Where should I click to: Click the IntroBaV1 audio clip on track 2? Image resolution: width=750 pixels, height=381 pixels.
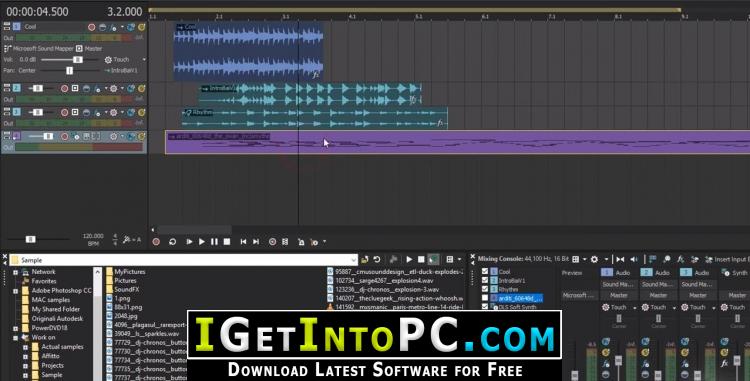pos(310,94)
